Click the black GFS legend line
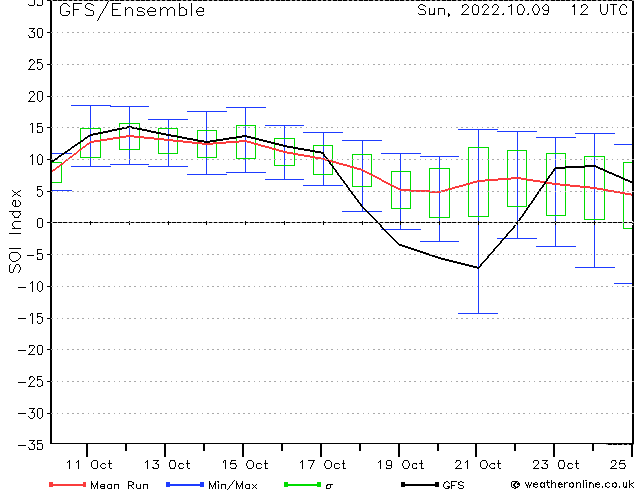Viewport: 634px width, 490px height. coord(420,484)
